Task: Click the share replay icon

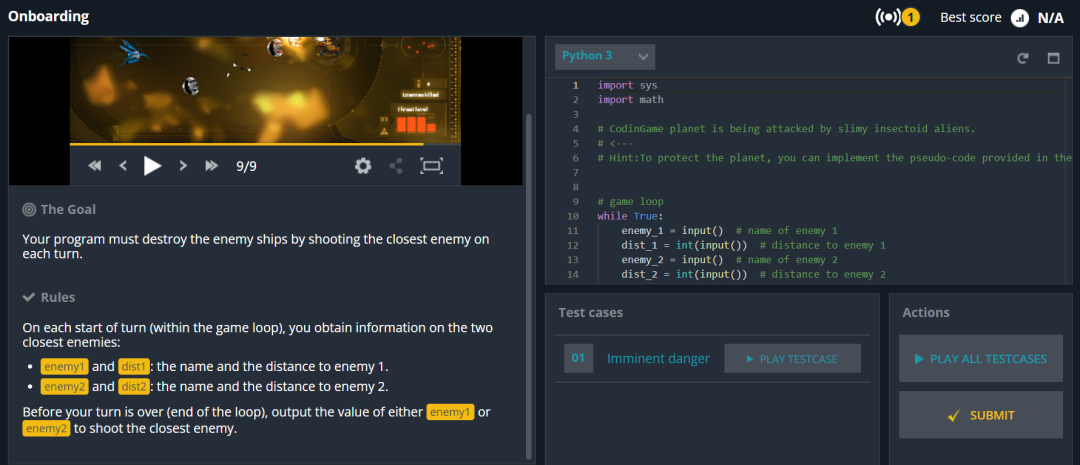Action: tap(396, 166)
